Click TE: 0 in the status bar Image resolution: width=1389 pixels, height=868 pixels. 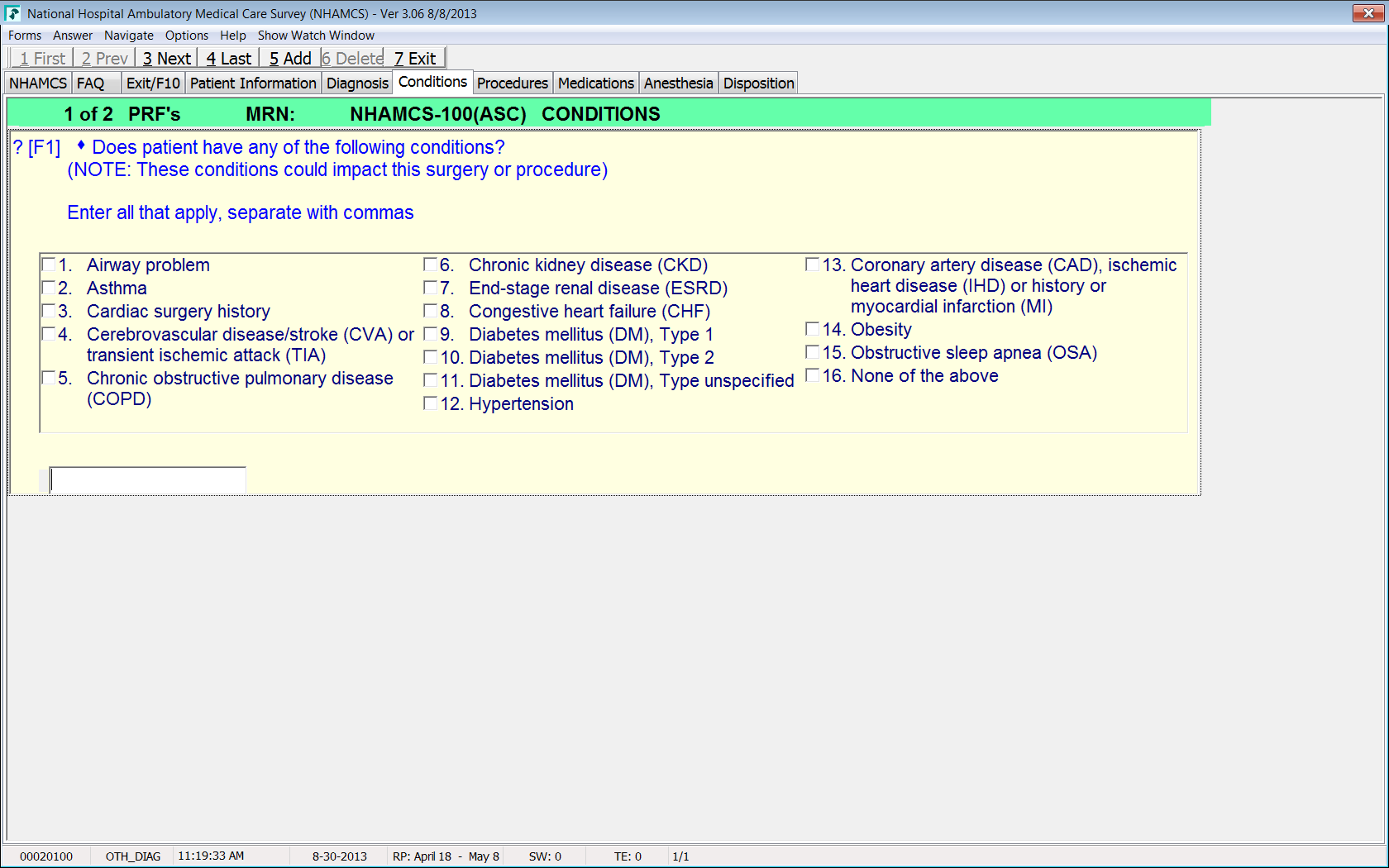(x=628, y=856)
